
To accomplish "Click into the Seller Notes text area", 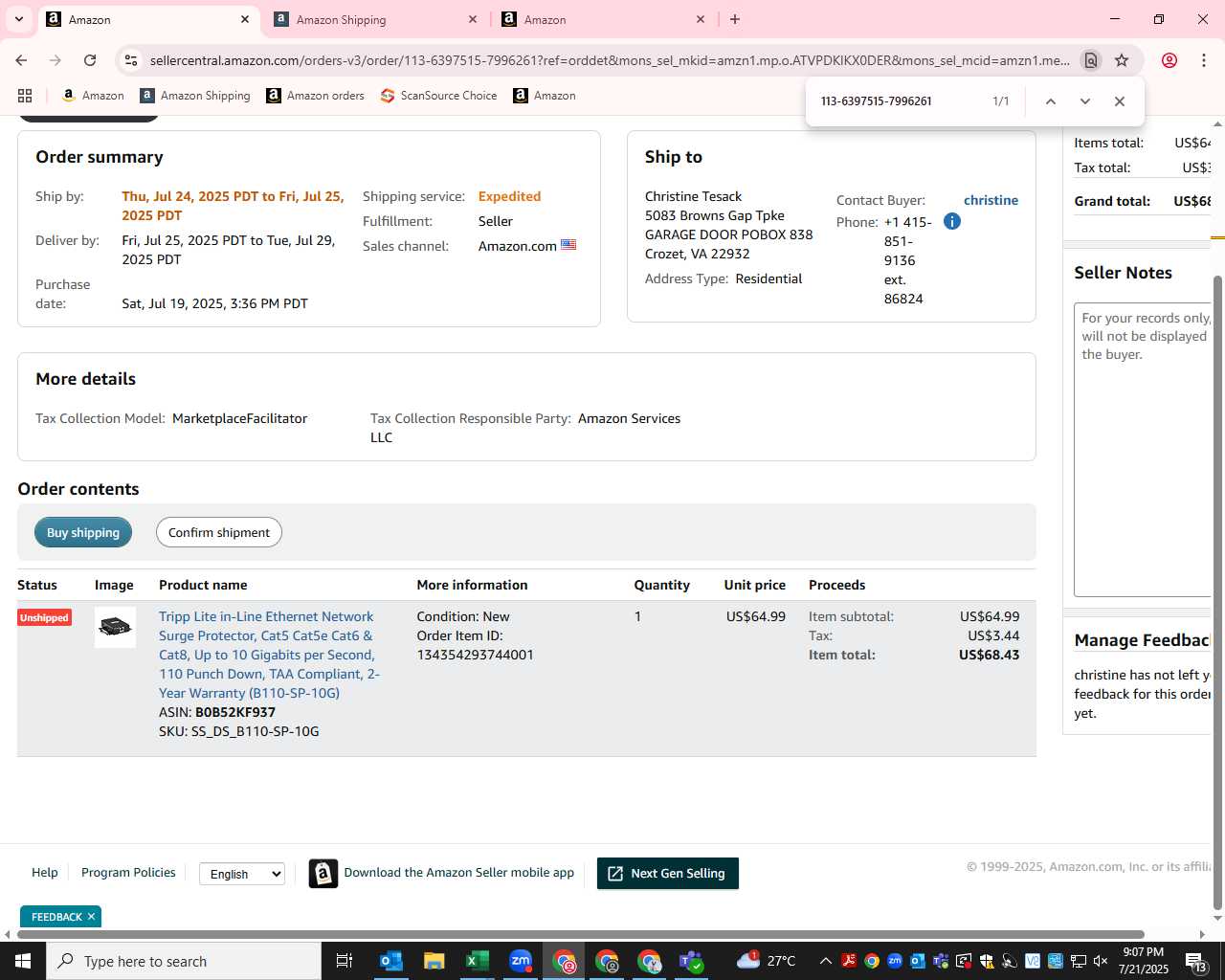I will (1143, 450).
